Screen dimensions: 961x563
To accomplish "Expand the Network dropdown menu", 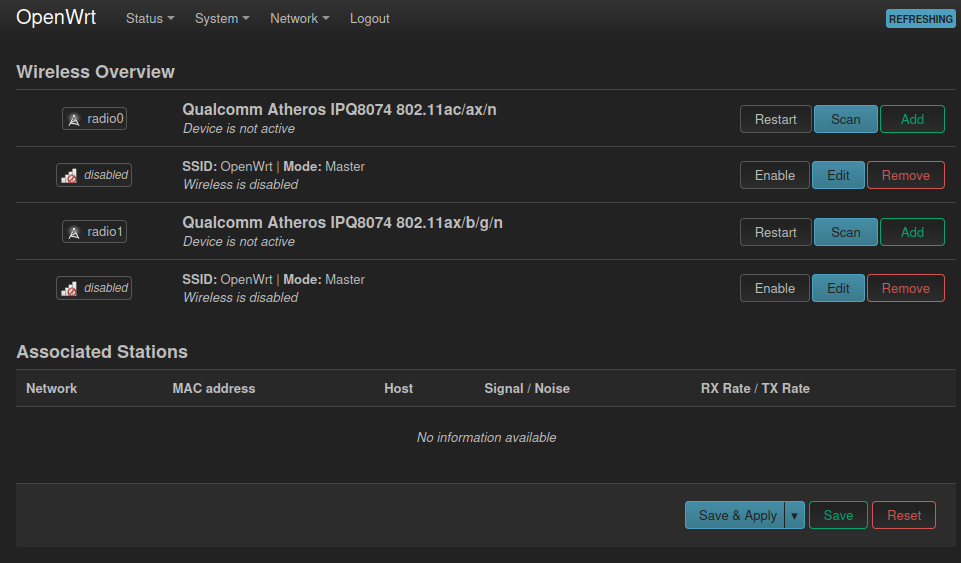I will [x=300, y=18].
